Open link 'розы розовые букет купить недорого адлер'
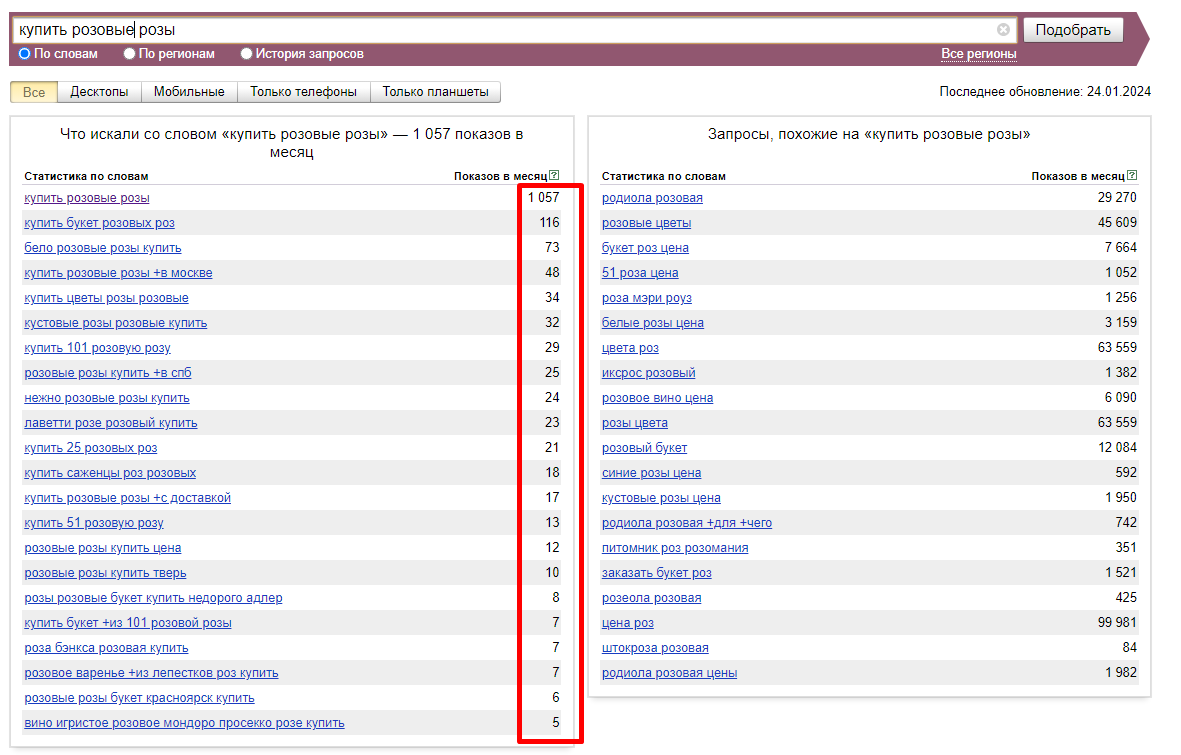The height and width of the screenshot is (755, 1181). coord(154,598)
